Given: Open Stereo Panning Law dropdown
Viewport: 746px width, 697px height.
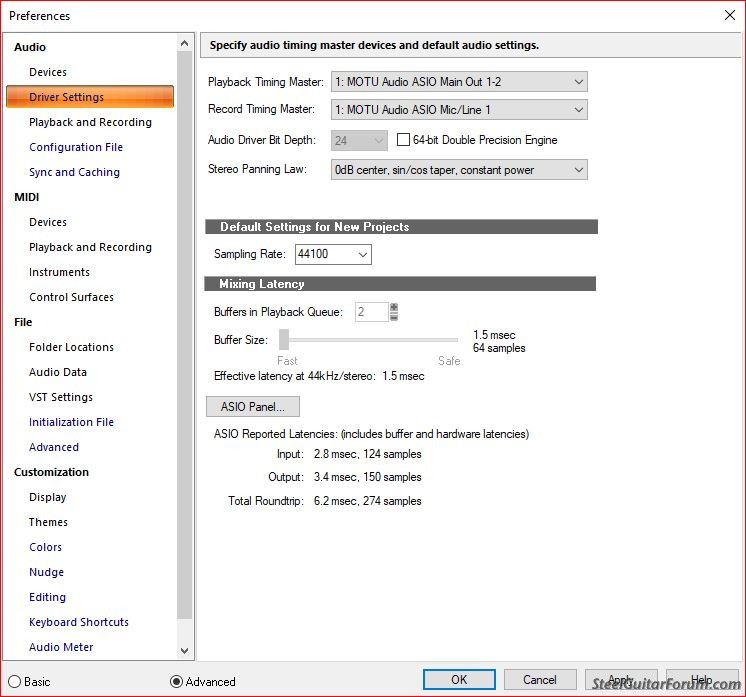Looking at the screenshot, I should click(x=459, y=170).
